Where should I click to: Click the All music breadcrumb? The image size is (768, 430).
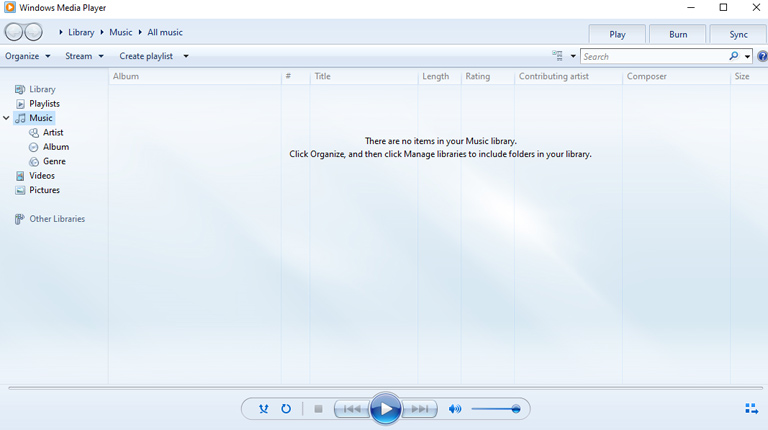coord(165,32)
